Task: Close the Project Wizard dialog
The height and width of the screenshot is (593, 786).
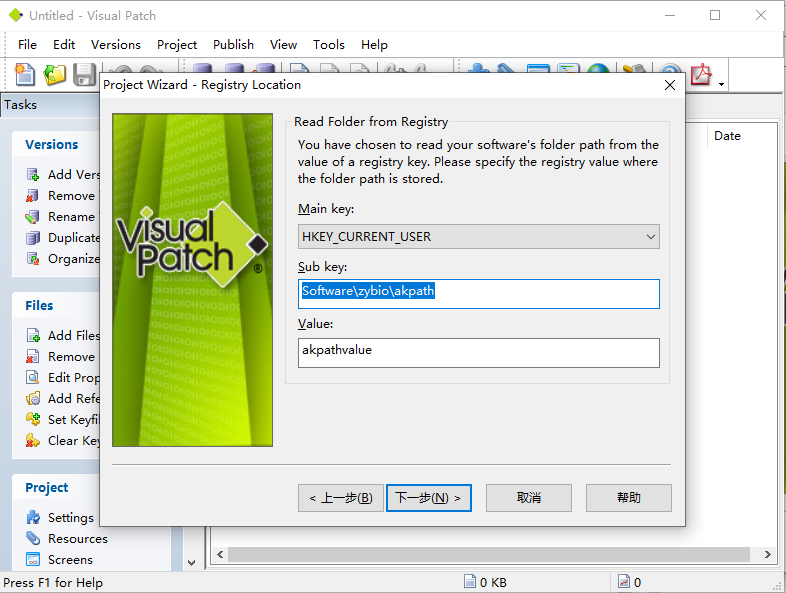Action: (x=670, y=85)
